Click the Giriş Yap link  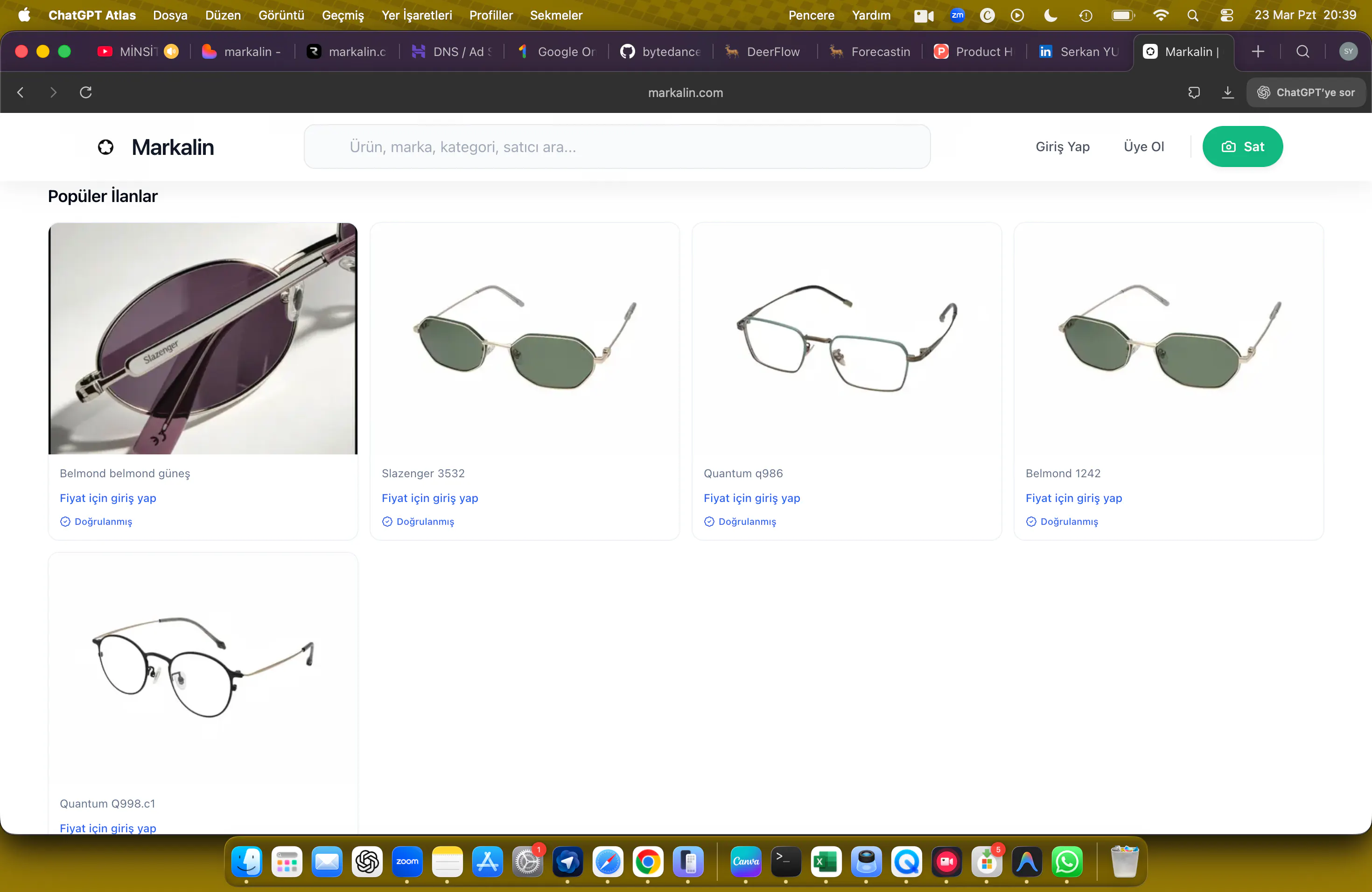tap(1063, 147)
